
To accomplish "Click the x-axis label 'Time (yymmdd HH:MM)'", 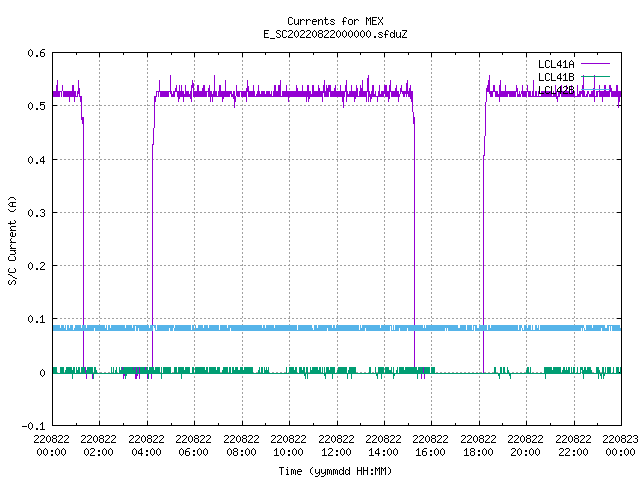I will (x=335, y=471).
